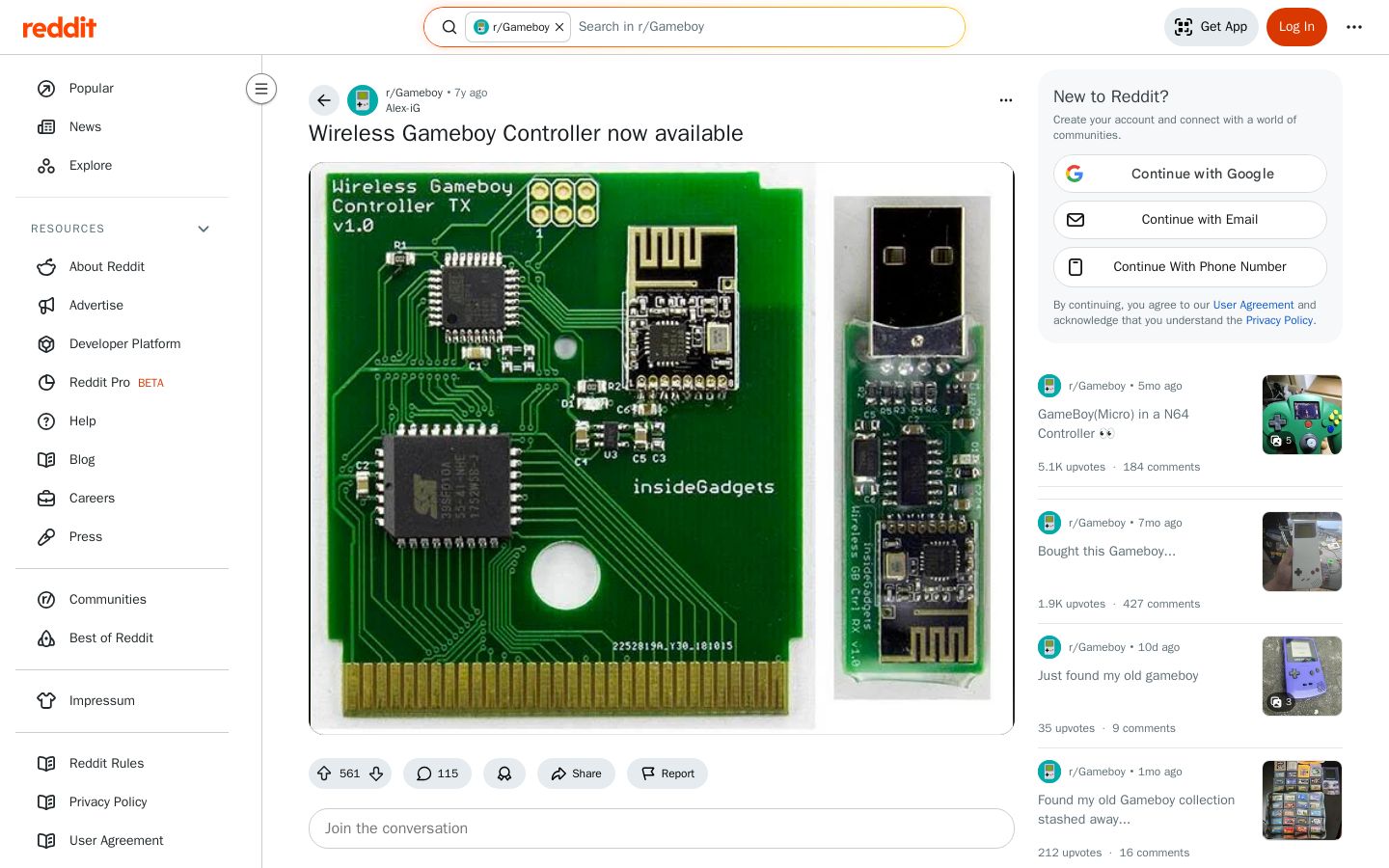1389x868 pixels.
Task: Open Bought this Gameboy... post
Action: [x=1106, y=552]
